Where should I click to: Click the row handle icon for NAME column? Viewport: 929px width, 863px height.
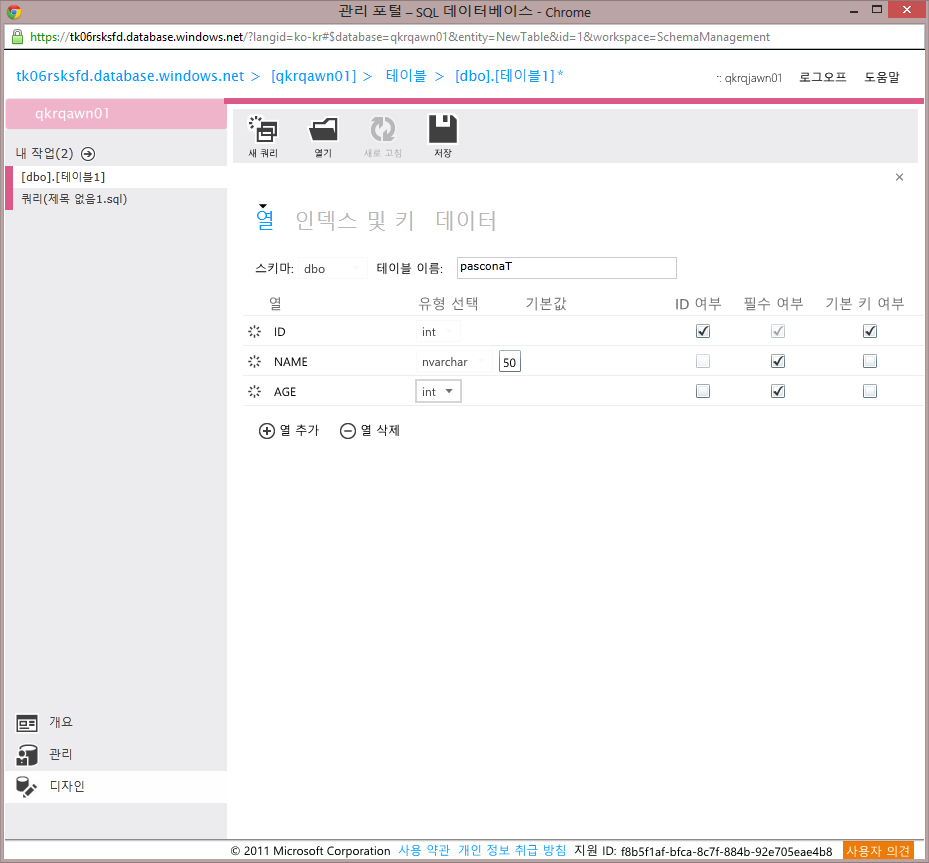click(x=254, y=361)
